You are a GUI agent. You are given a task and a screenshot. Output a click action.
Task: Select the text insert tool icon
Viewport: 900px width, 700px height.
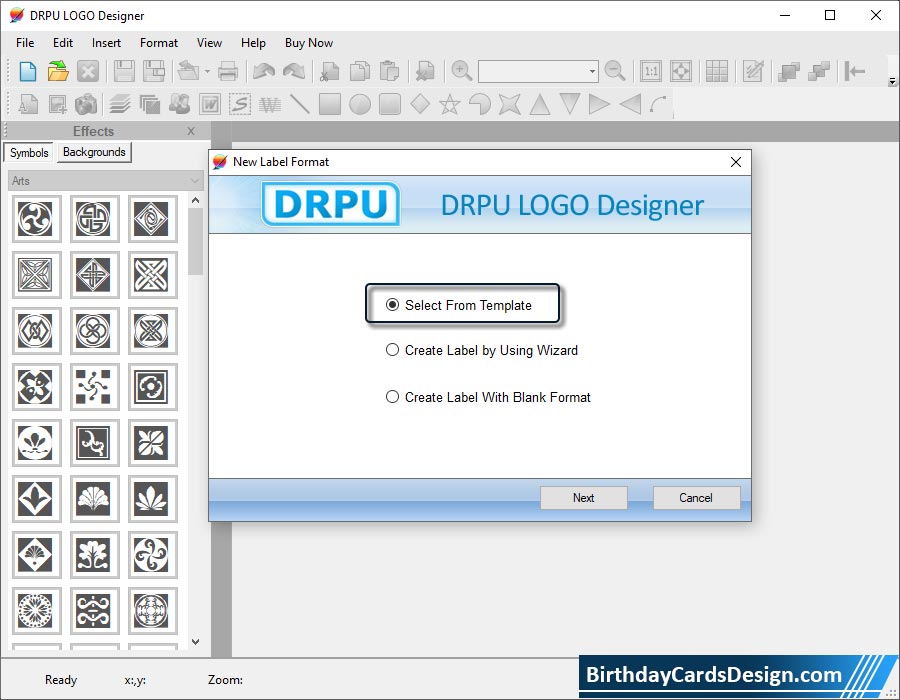(x=28, y=104)
